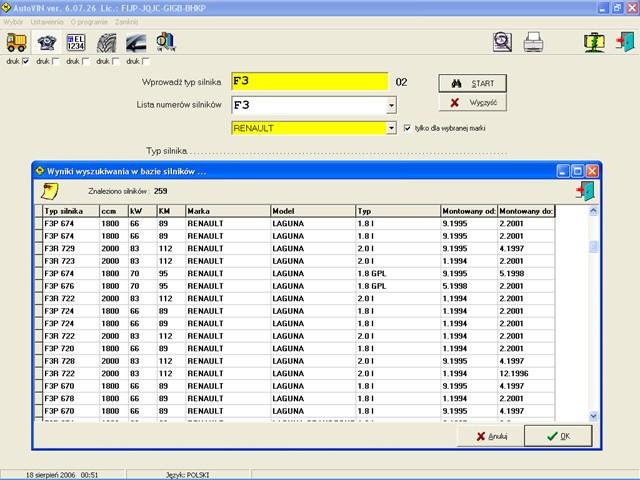The width and height of the screenshot is (640, 480).
Task: Click the Marka column header
Action: tap(228, 211)
